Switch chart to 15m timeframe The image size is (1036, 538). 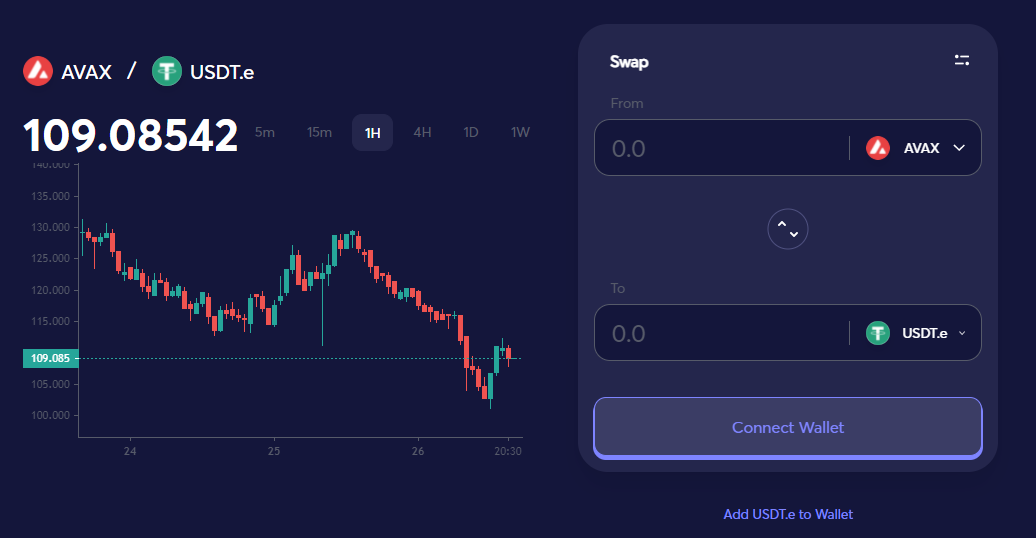[x=319, y=132]
